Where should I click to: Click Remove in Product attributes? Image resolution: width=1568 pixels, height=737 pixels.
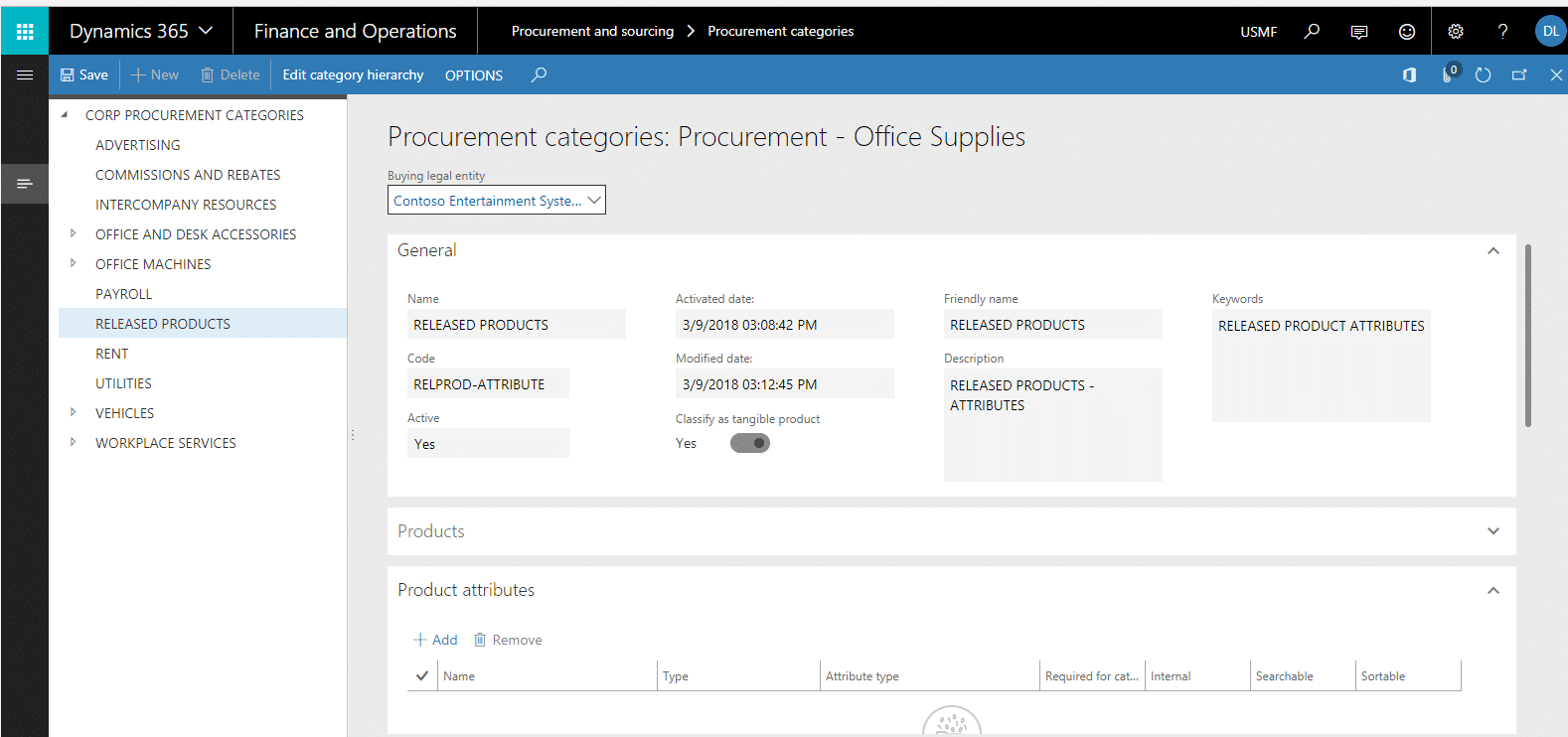(x=508, y=640)
